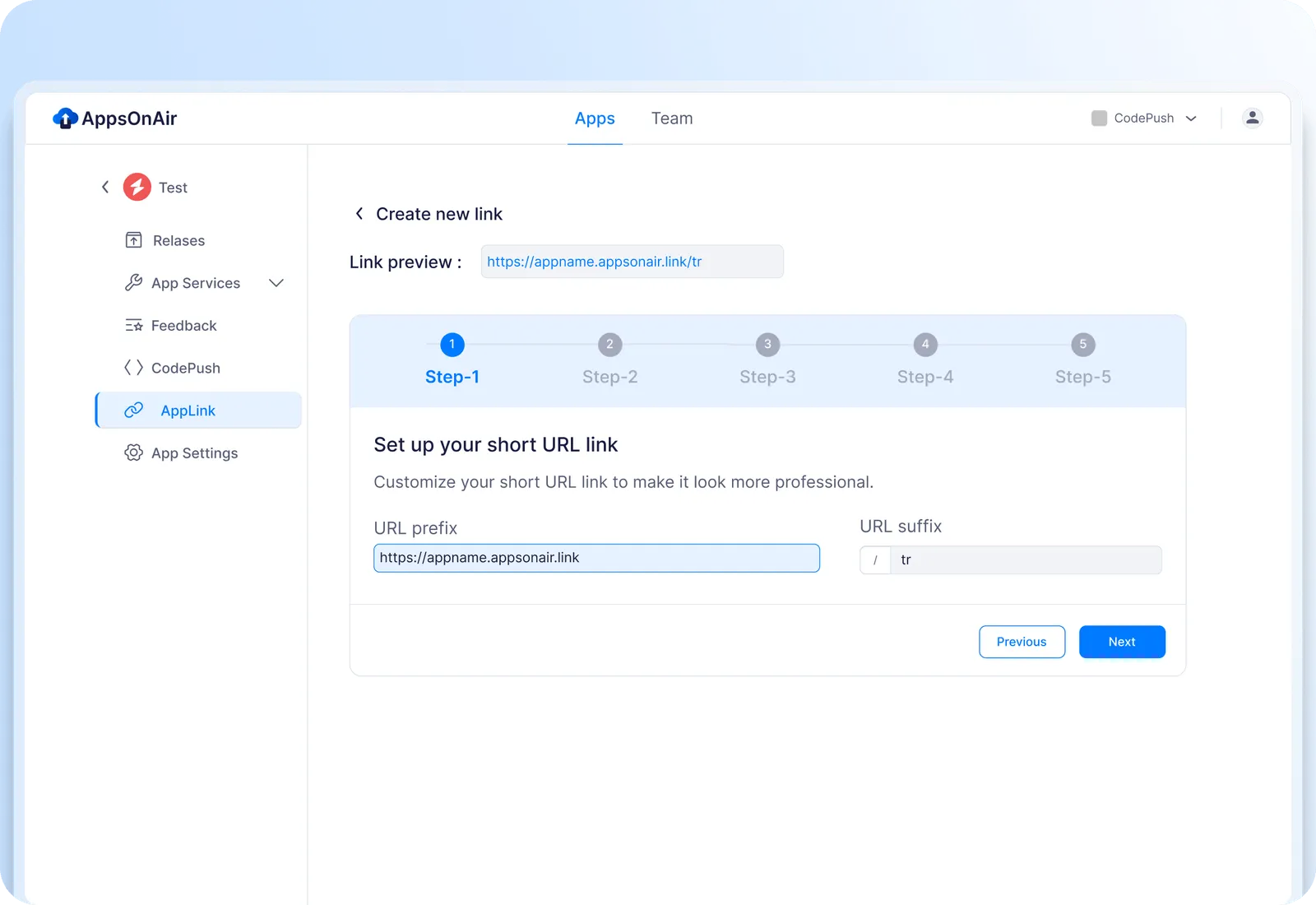Jump to step 3 circle

click(x=767, y=345)
